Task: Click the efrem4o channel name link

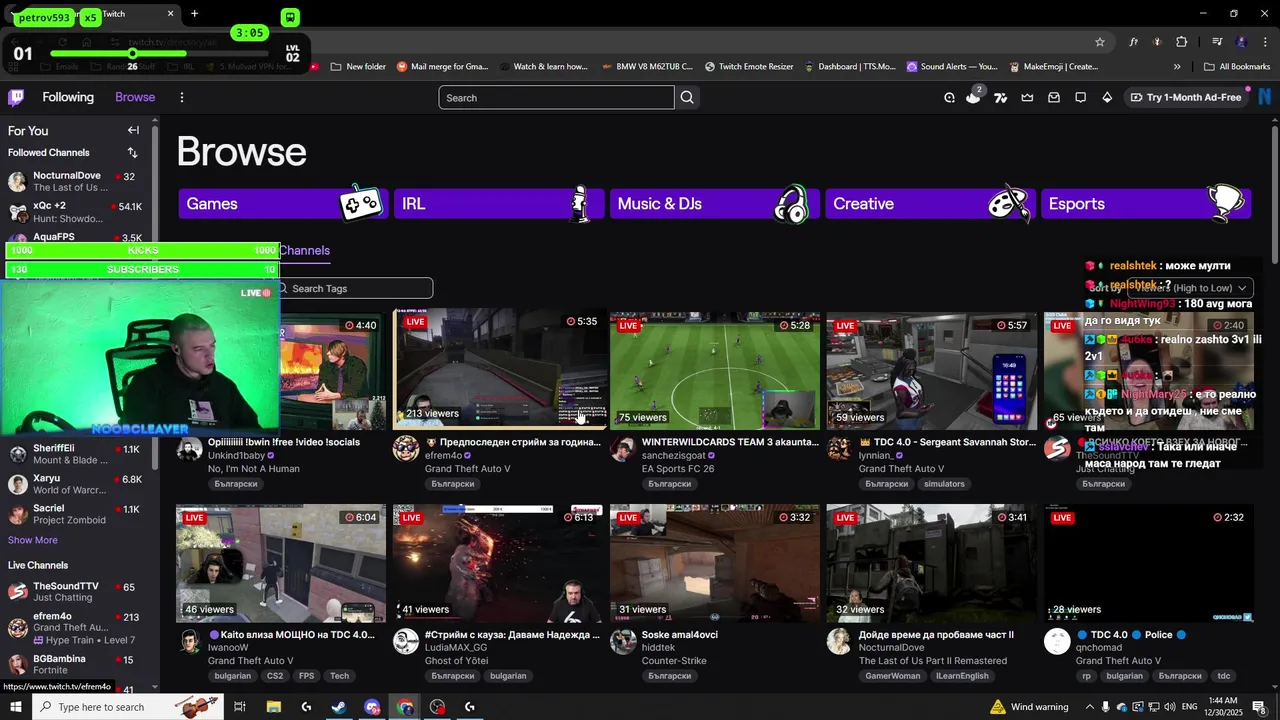Action: tap(443, 455)
